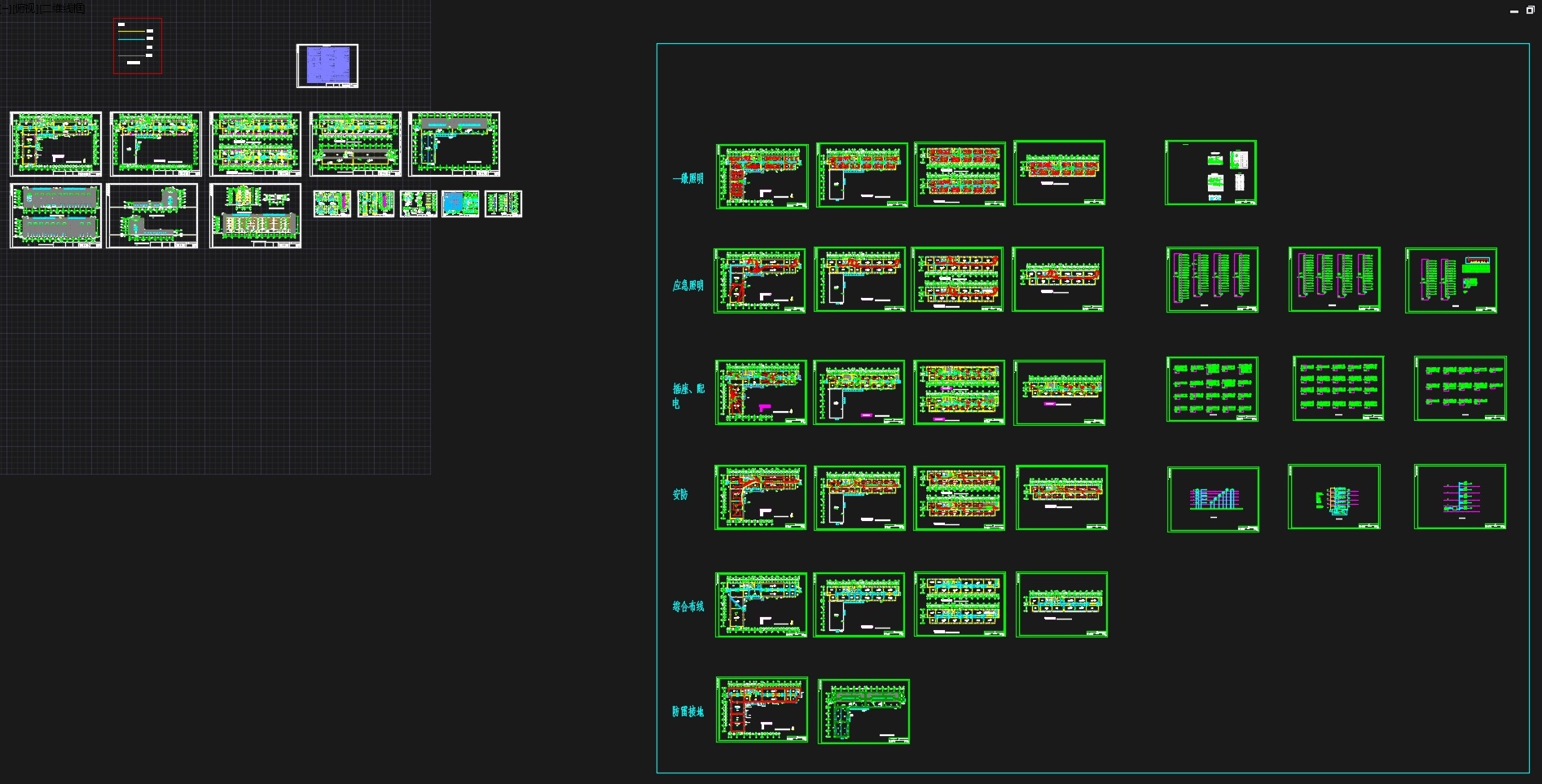Image resolution: width=1542 pixels, height=784 pixels.
Task: Select the 安防 row label
Action: click(x=680, y=494)
